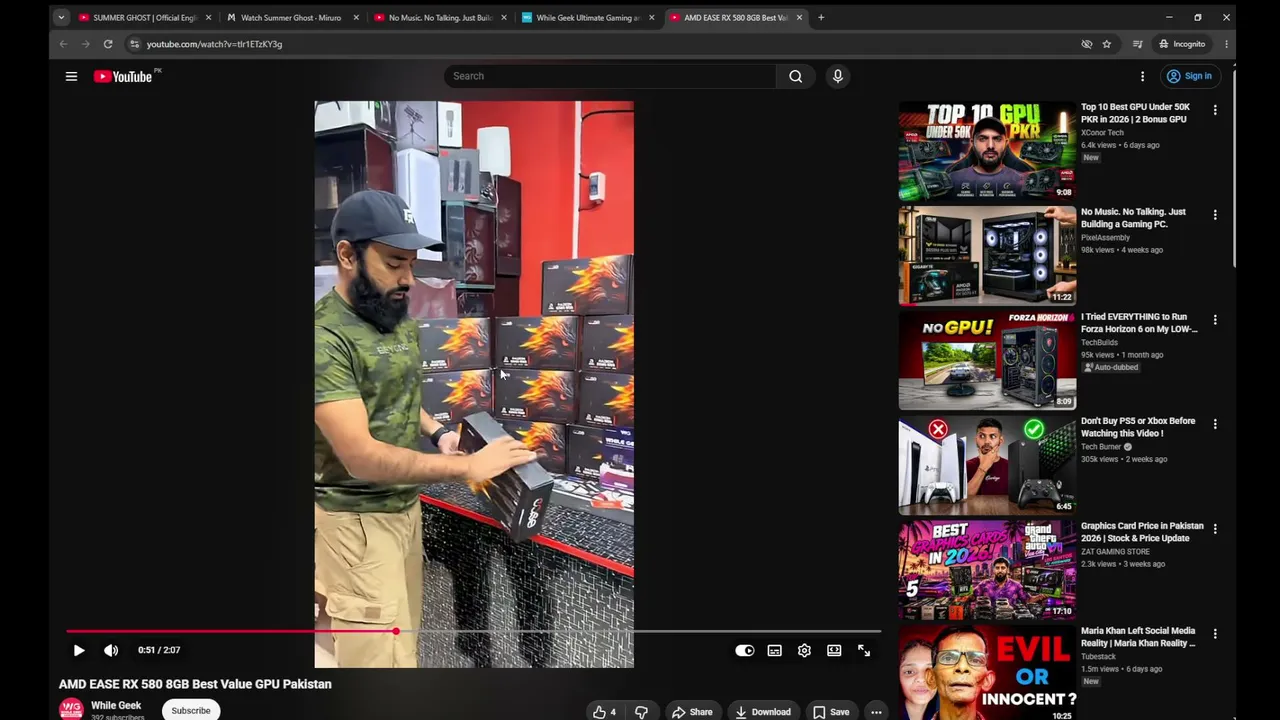
Task: Open the While Geek channel name link
Action: [116, 705]
